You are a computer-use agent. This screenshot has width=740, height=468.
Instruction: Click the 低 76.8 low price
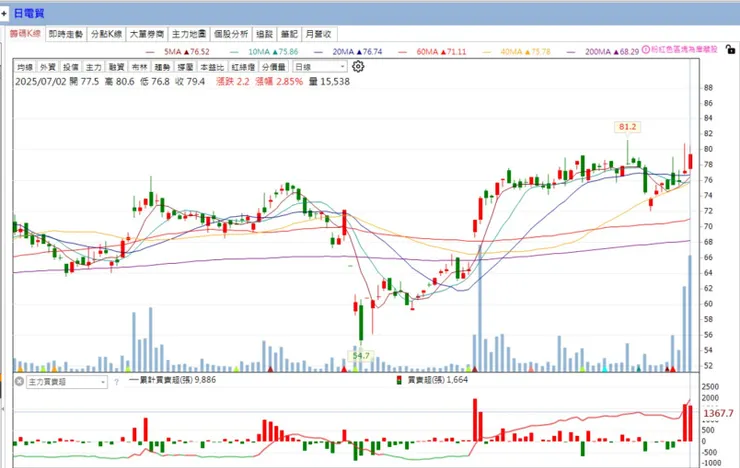pyautogui.click(x=155, y=82)
